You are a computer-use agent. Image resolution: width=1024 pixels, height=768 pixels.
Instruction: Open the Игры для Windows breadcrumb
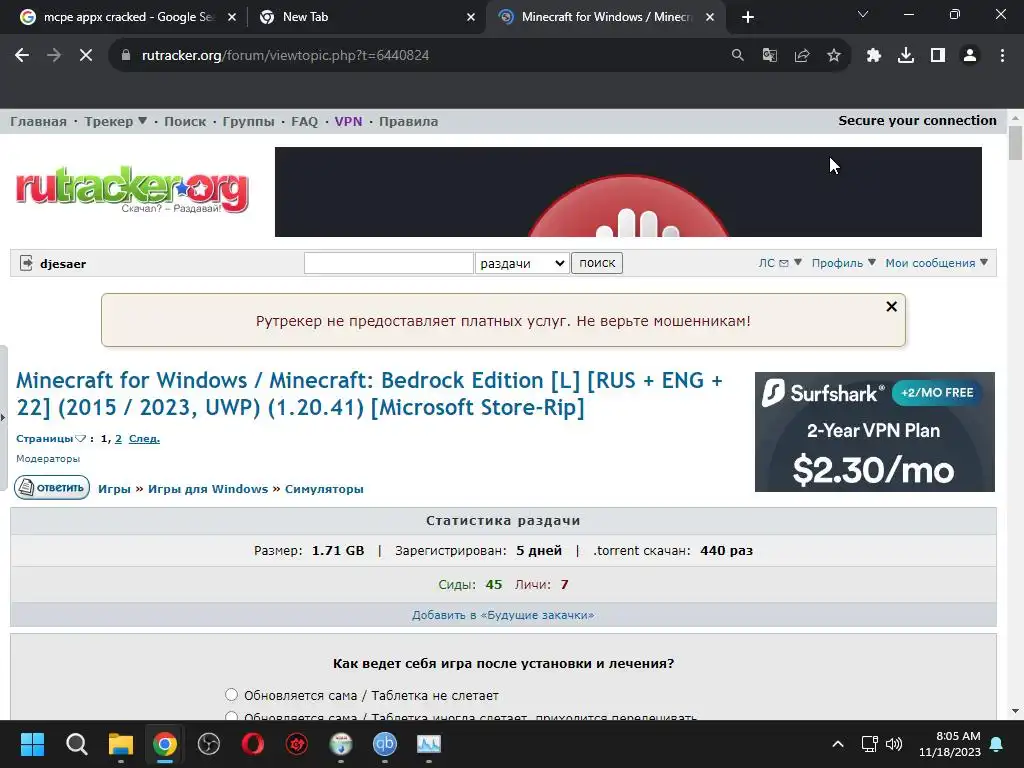coord(208,489)
